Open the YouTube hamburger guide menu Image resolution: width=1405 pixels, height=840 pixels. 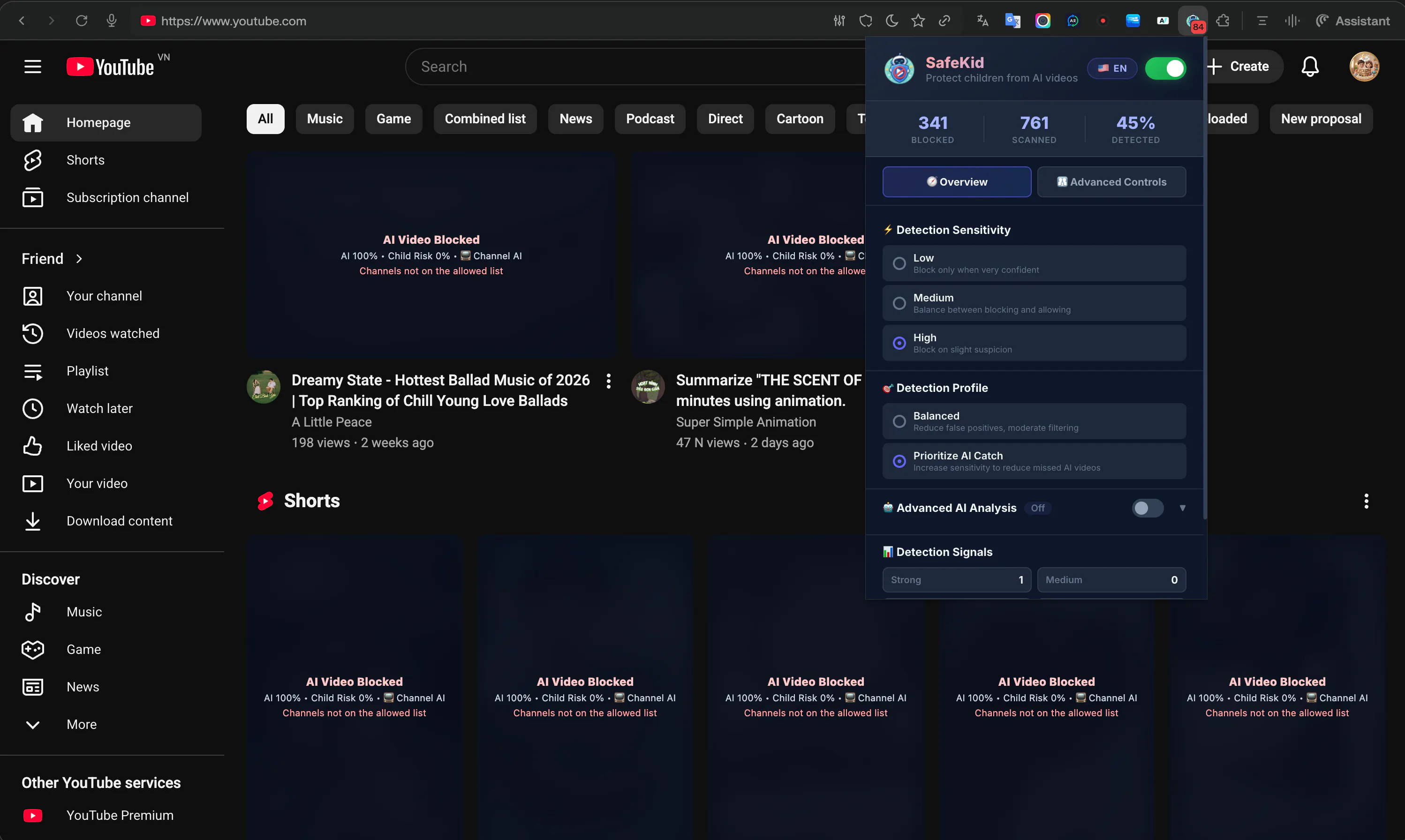(33, 67)
